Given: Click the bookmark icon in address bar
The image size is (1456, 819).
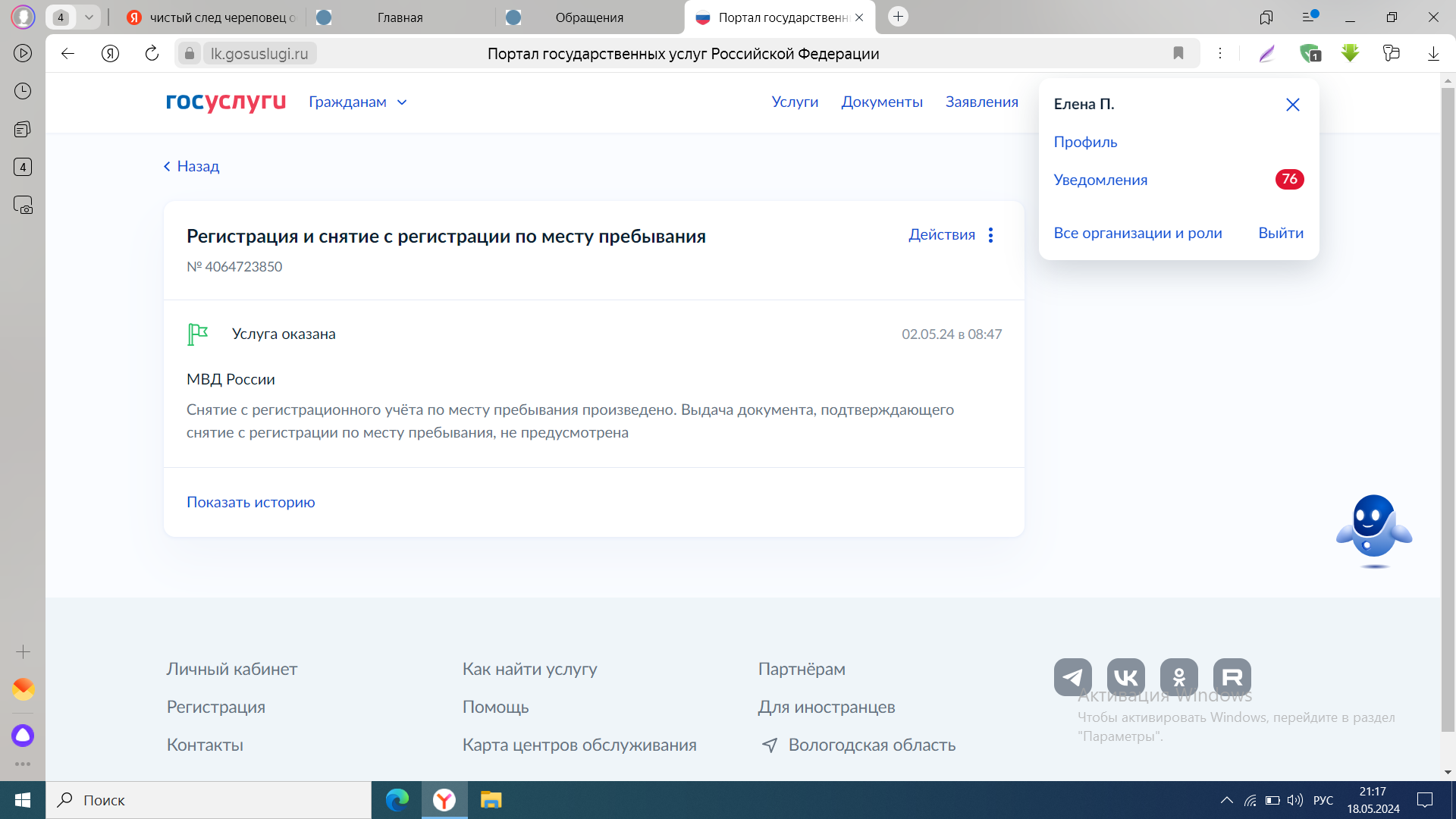Looking at the screenshot, I should pos(1178,53).
